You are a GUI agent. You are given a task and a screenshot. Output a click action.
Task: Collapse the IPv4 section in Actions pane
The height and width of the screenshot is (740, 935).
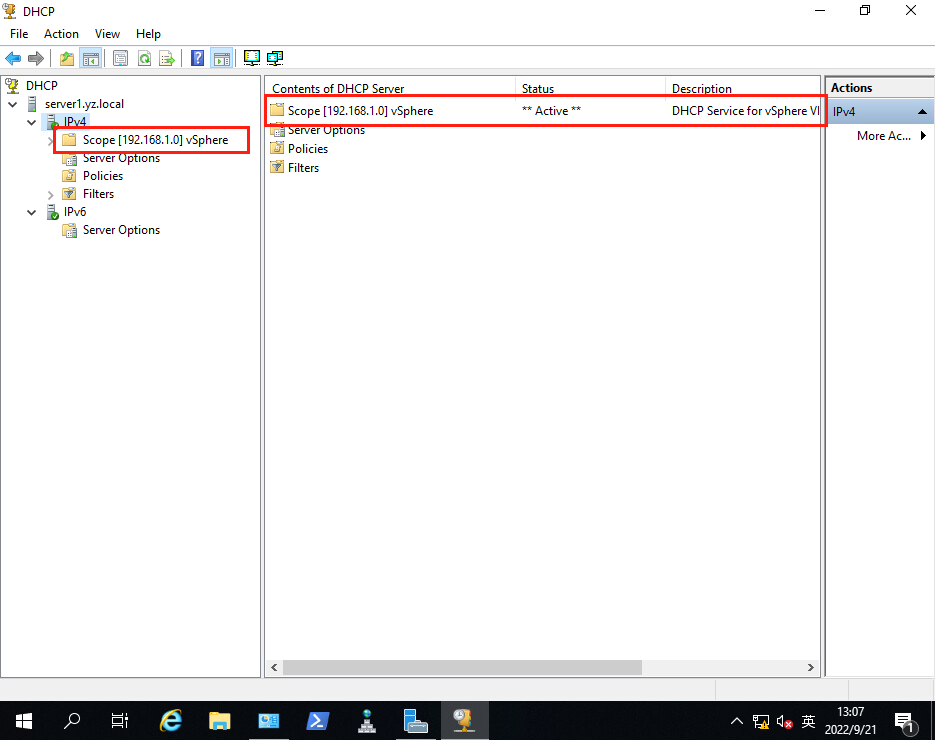point(922,111)
